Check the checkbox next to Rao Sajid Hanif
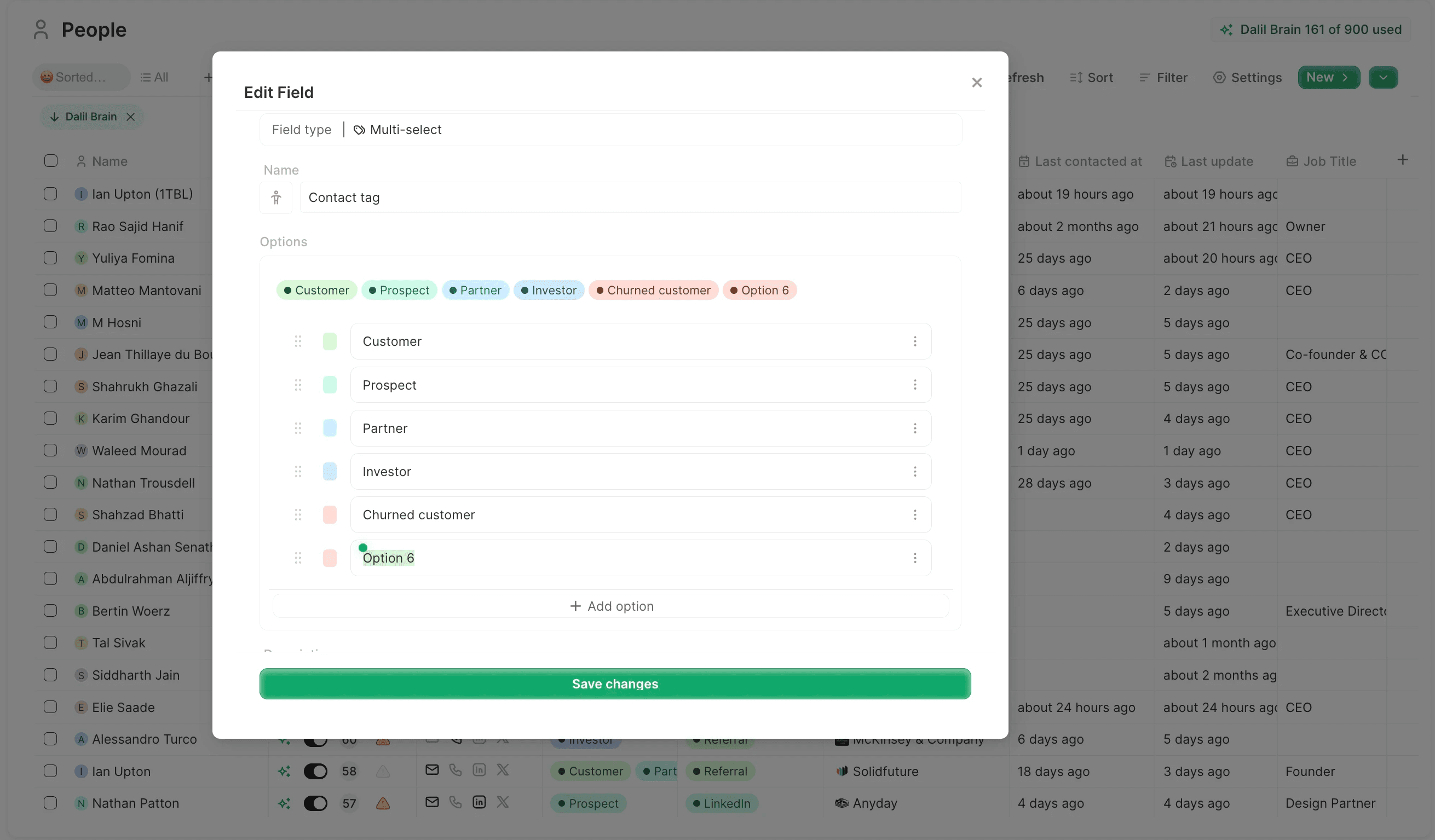The image size is (1435, 840). (x=50, y=226)
